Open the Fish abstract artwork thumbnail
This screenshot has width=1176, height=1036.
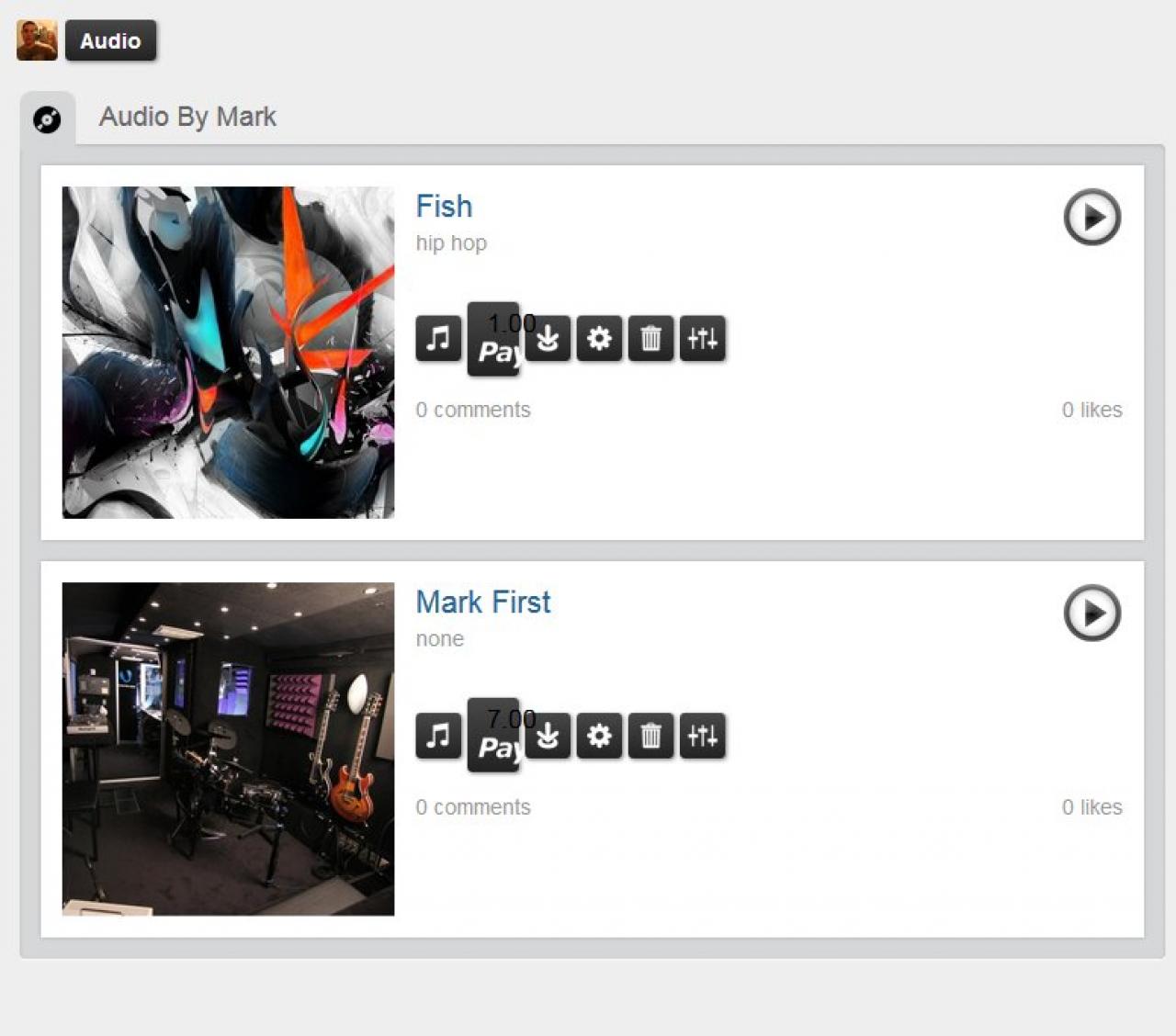[228, 353]
